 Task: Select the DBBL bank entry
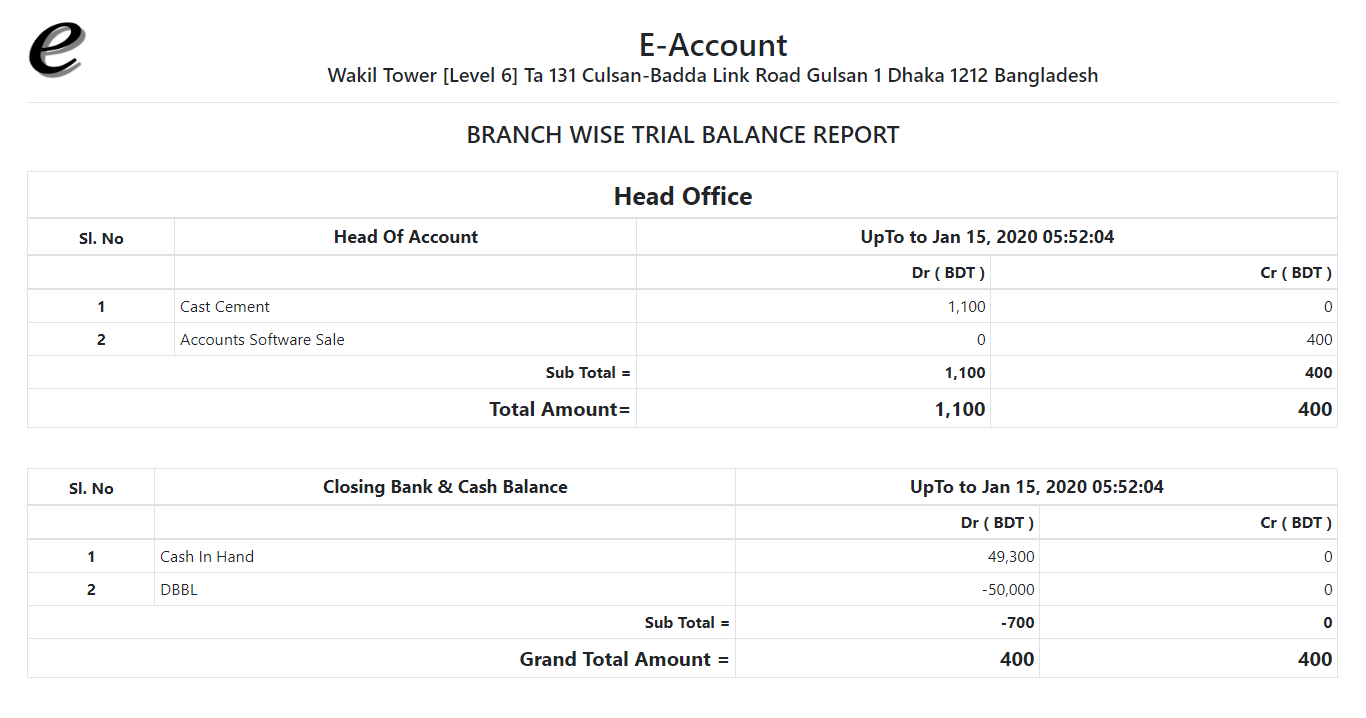179,590
